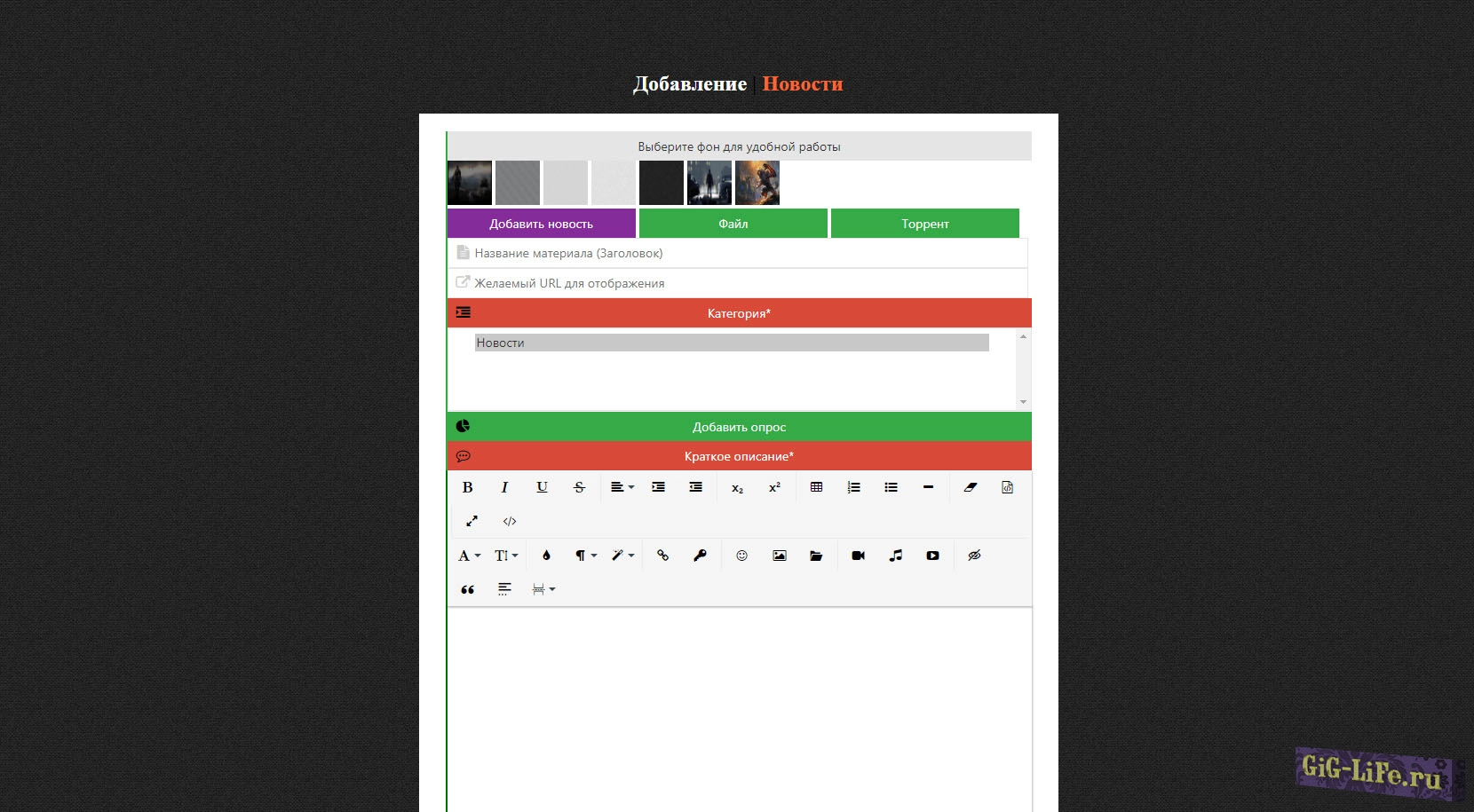
Task: Pick the text color droplet tool
Action: 546,556
